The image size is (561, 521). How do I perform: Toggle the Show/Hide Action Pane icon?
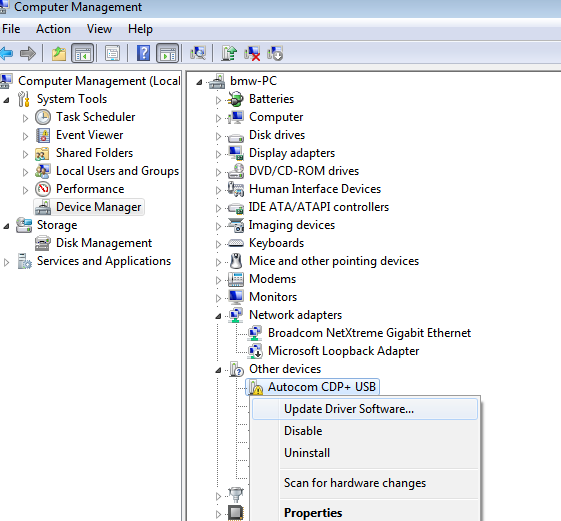click(x=167, y=54)
